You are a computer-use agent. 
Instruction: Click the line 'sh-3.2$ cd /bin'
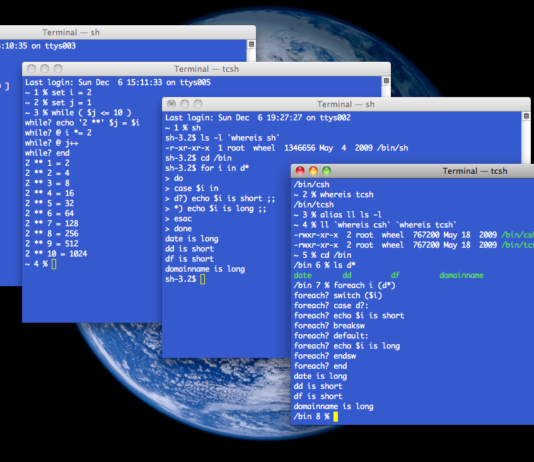click(x=199, y=158)
